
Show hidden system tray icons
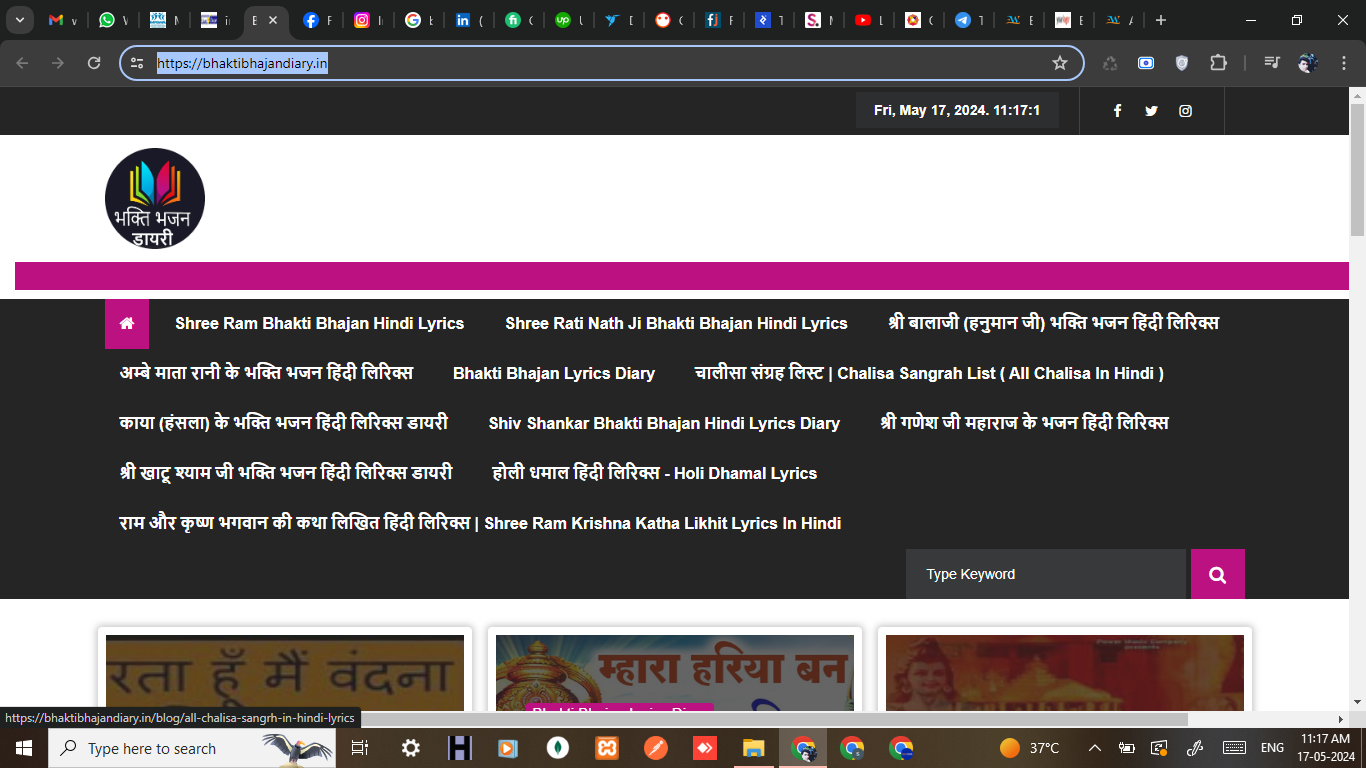pyautogui.click(x=1095, y=748)
